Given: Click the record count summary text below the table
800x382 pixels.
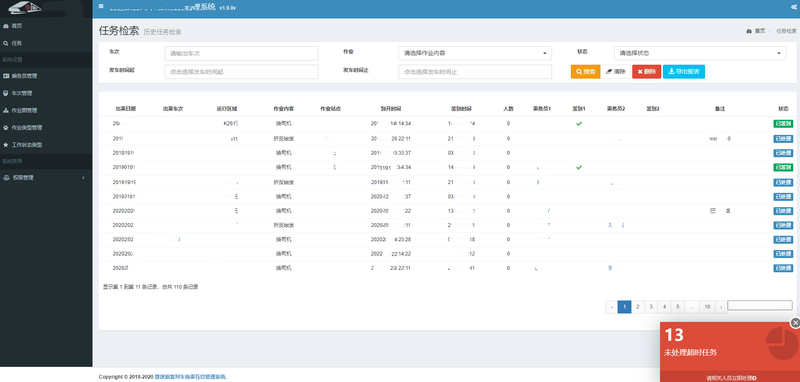Looking at the screenshot, I should pos(151,287).
